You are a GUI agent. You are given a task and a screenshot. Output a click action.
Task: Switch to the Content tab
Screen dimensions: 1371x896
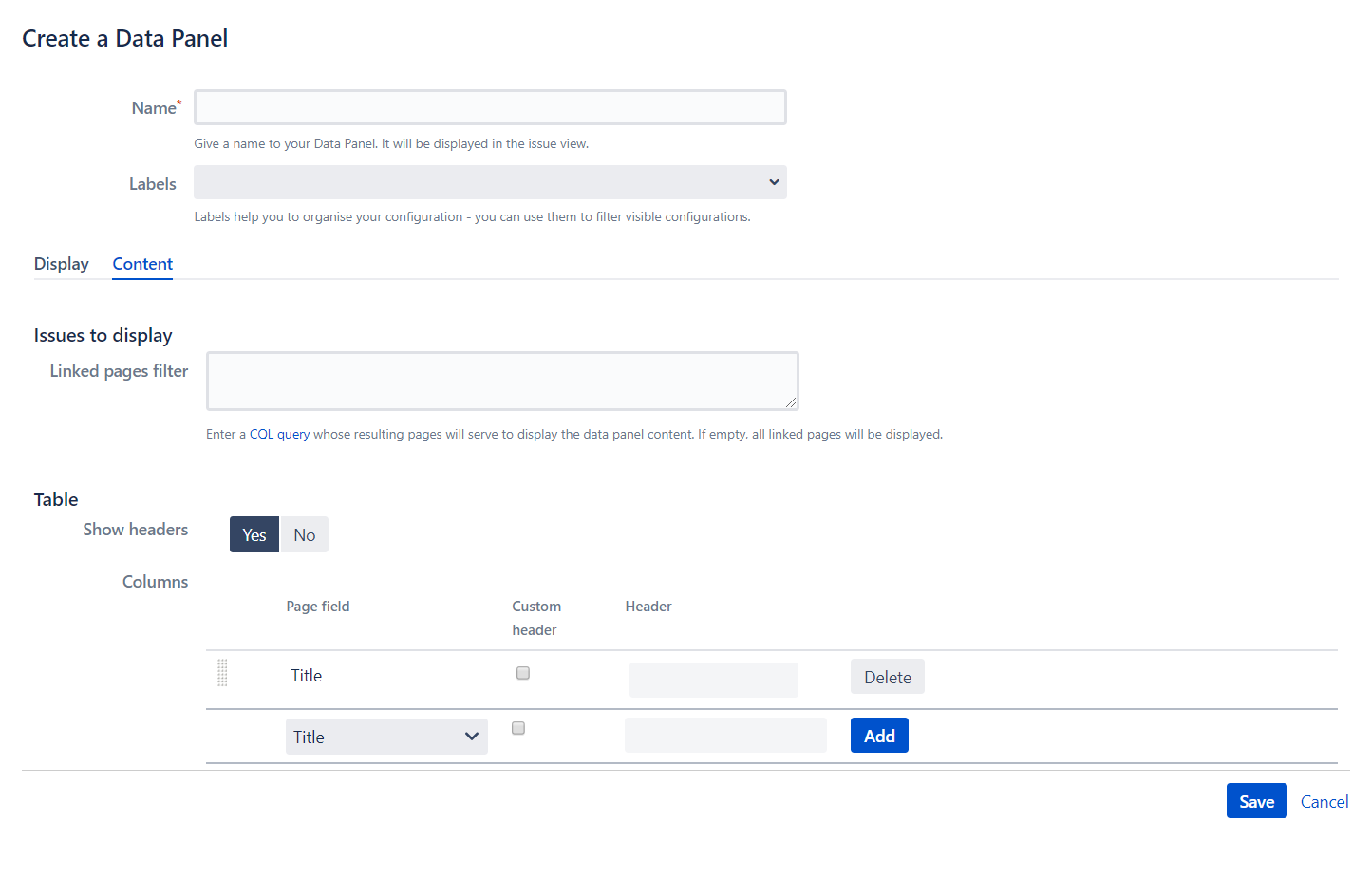coord(141,263)
